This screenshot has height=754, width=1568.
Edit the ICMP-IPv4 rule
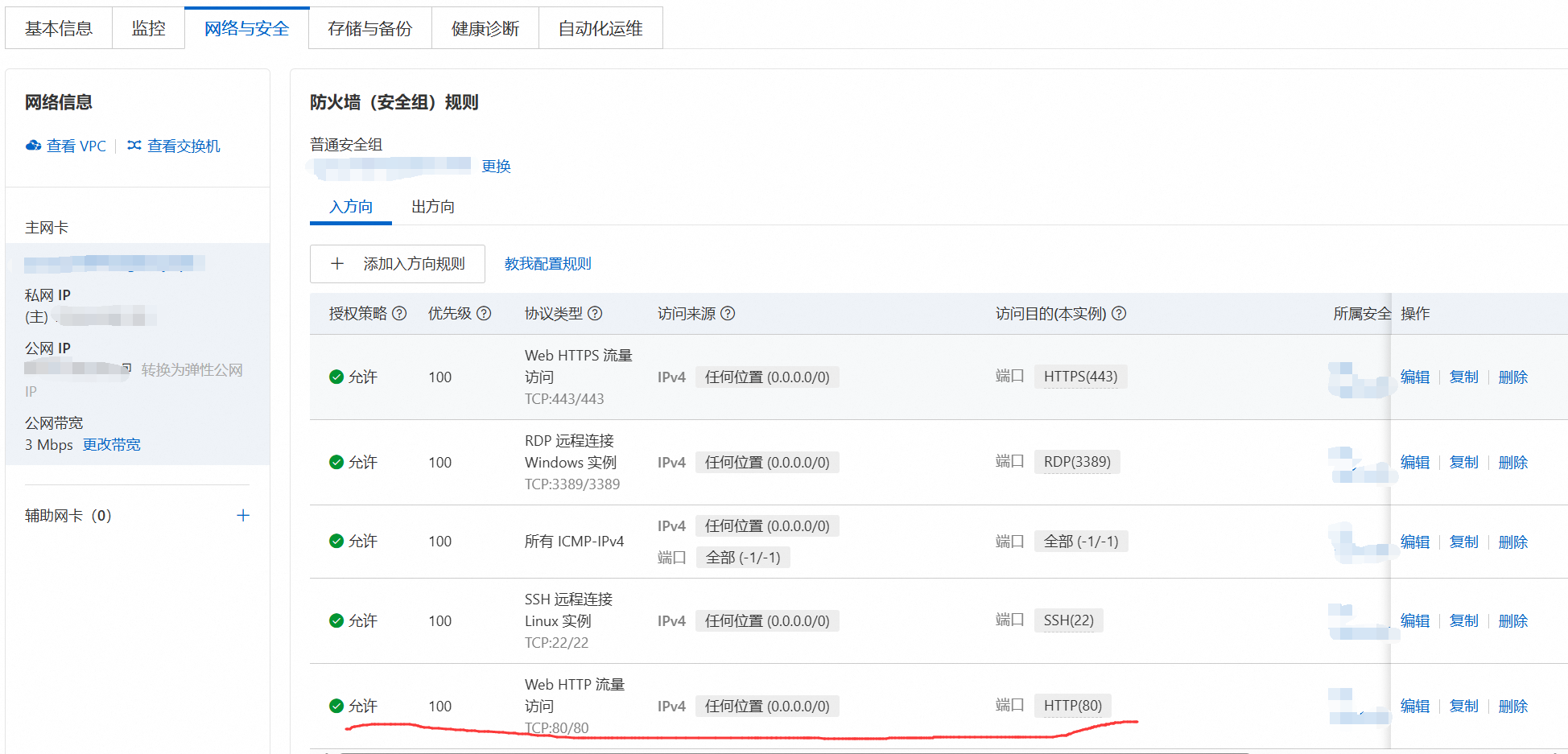(x=1415, y=542)
